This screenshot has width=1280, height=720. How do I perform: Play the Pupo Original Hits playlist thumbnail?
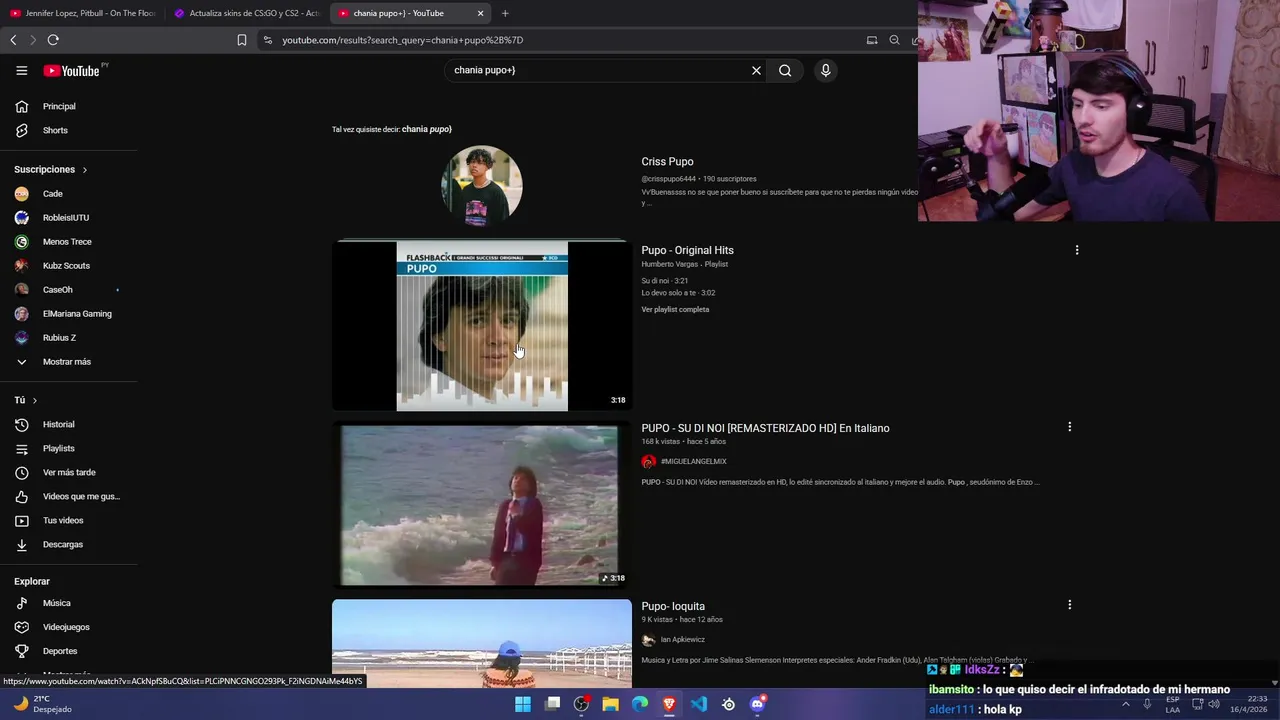point(482,326)
